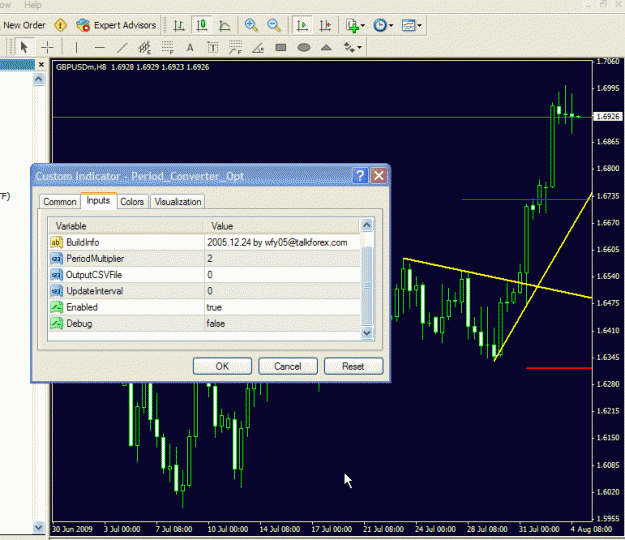Zoom in on the chart
Viewport: 625px width, 540px height.
(251, 26)
